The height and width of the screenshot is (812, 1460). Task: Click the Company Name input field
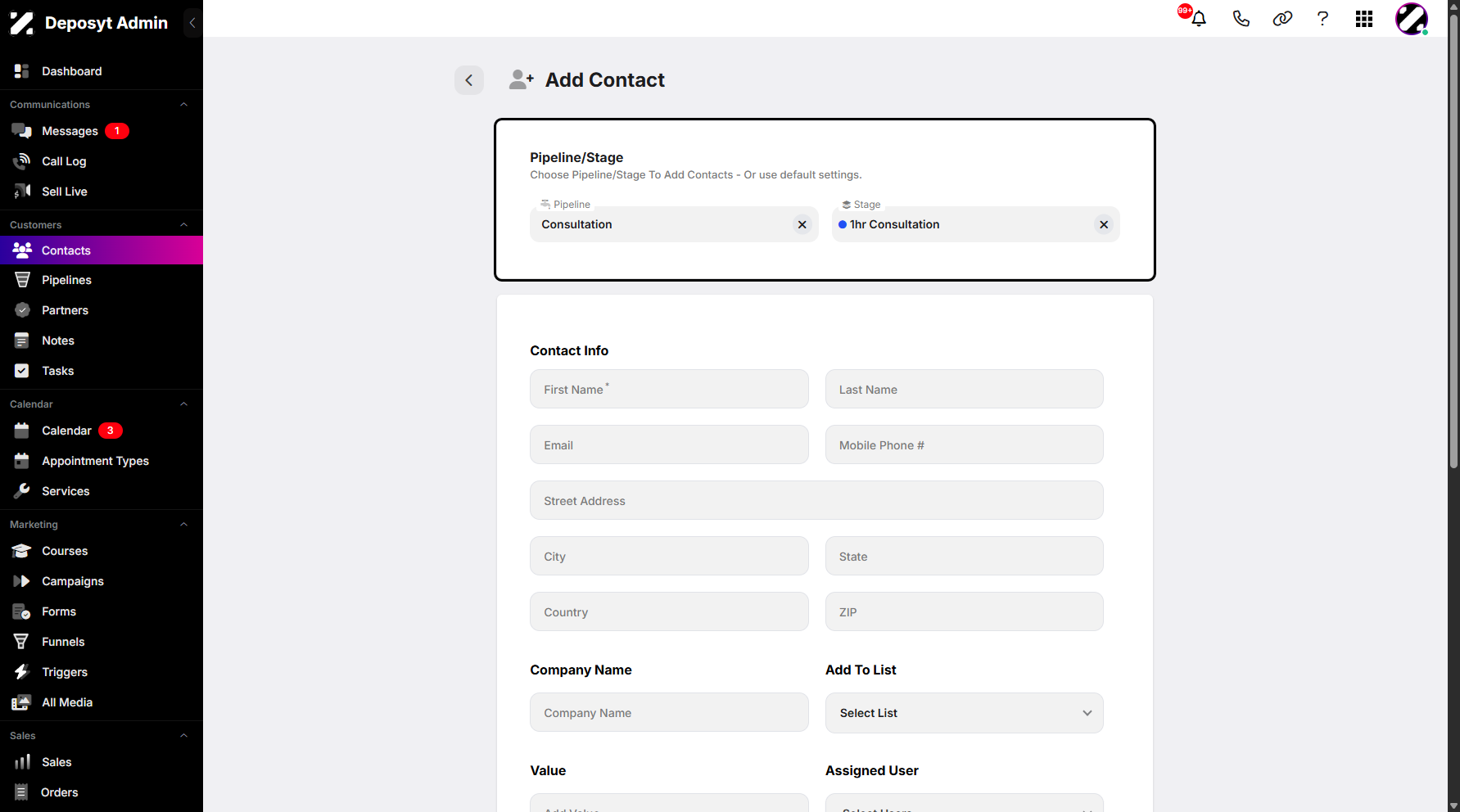[x=669, y=712]
